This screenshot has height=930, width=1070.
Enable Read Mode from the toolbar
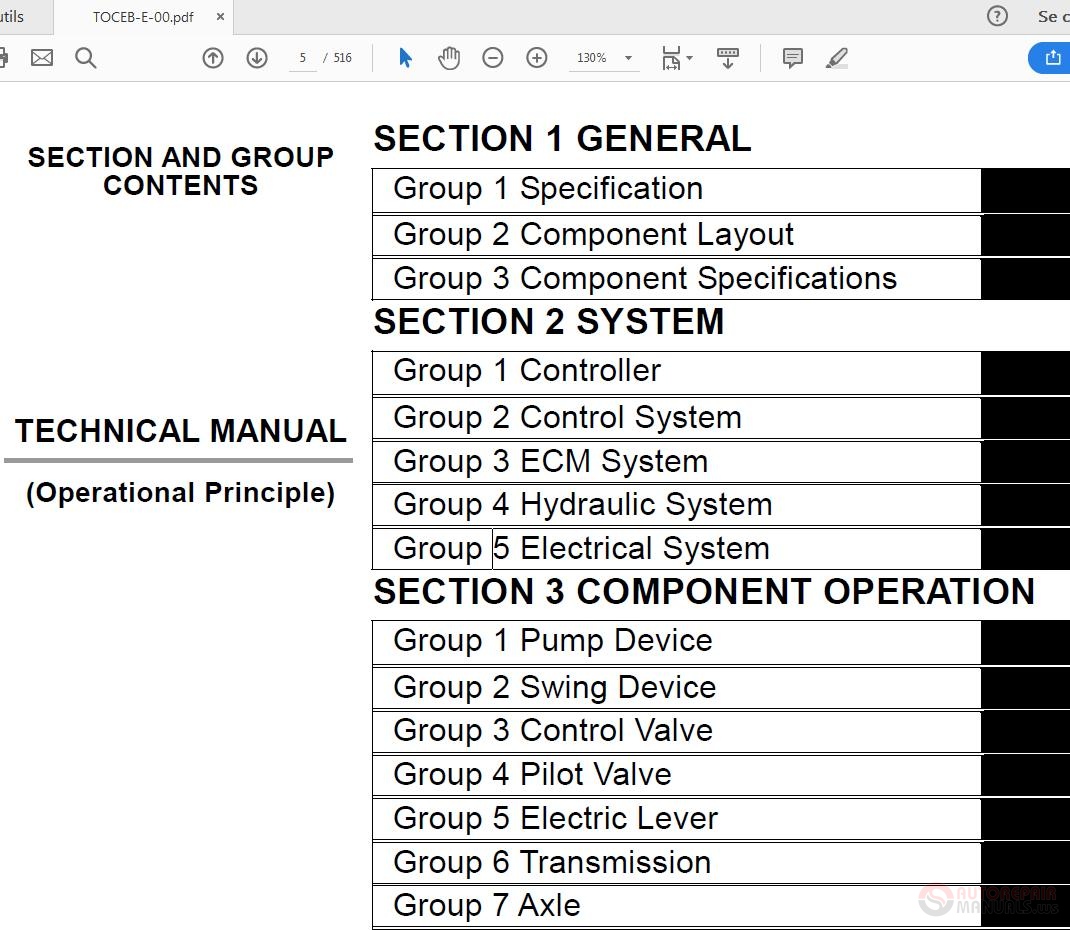click(727, 58)
